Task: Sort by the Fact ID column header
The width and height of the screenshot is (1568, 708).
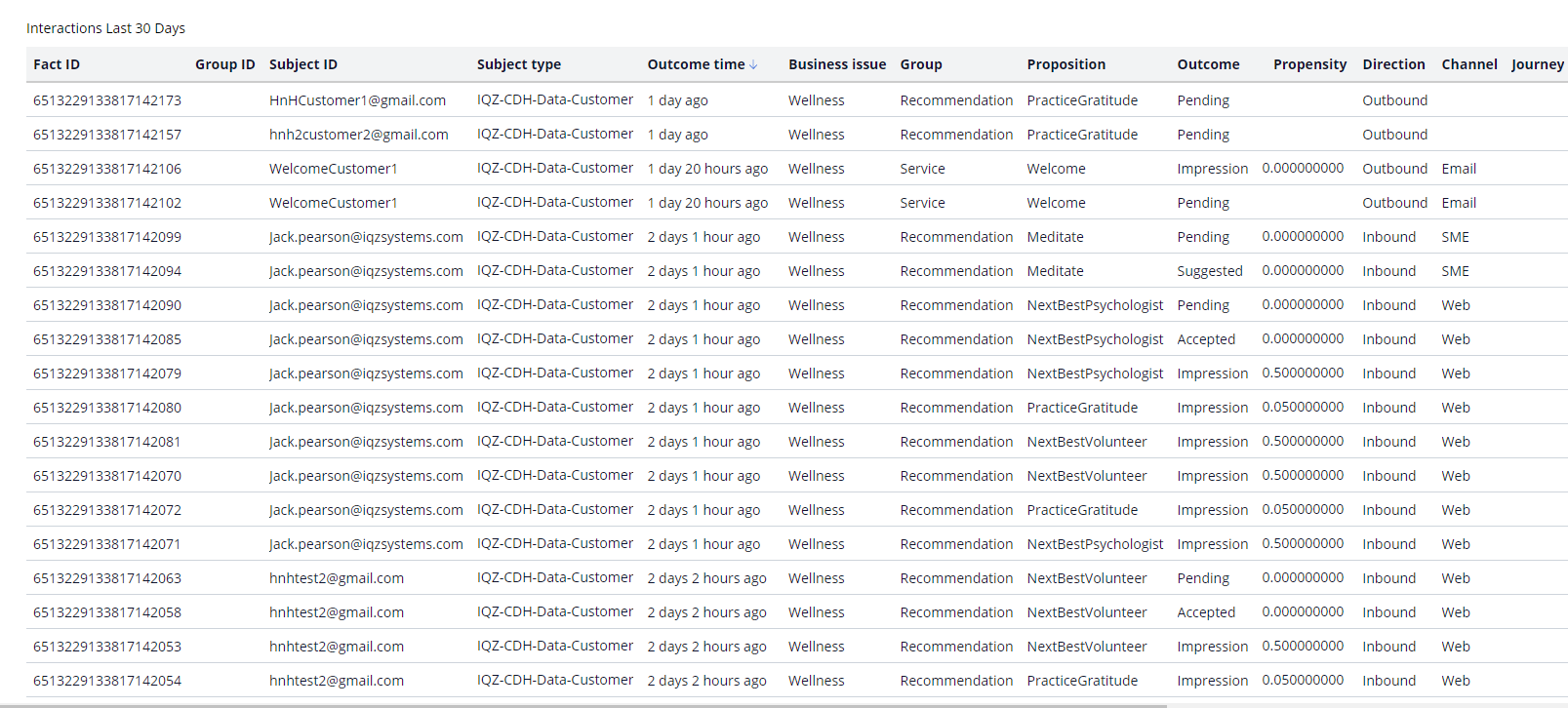Action: click(57, 64)
